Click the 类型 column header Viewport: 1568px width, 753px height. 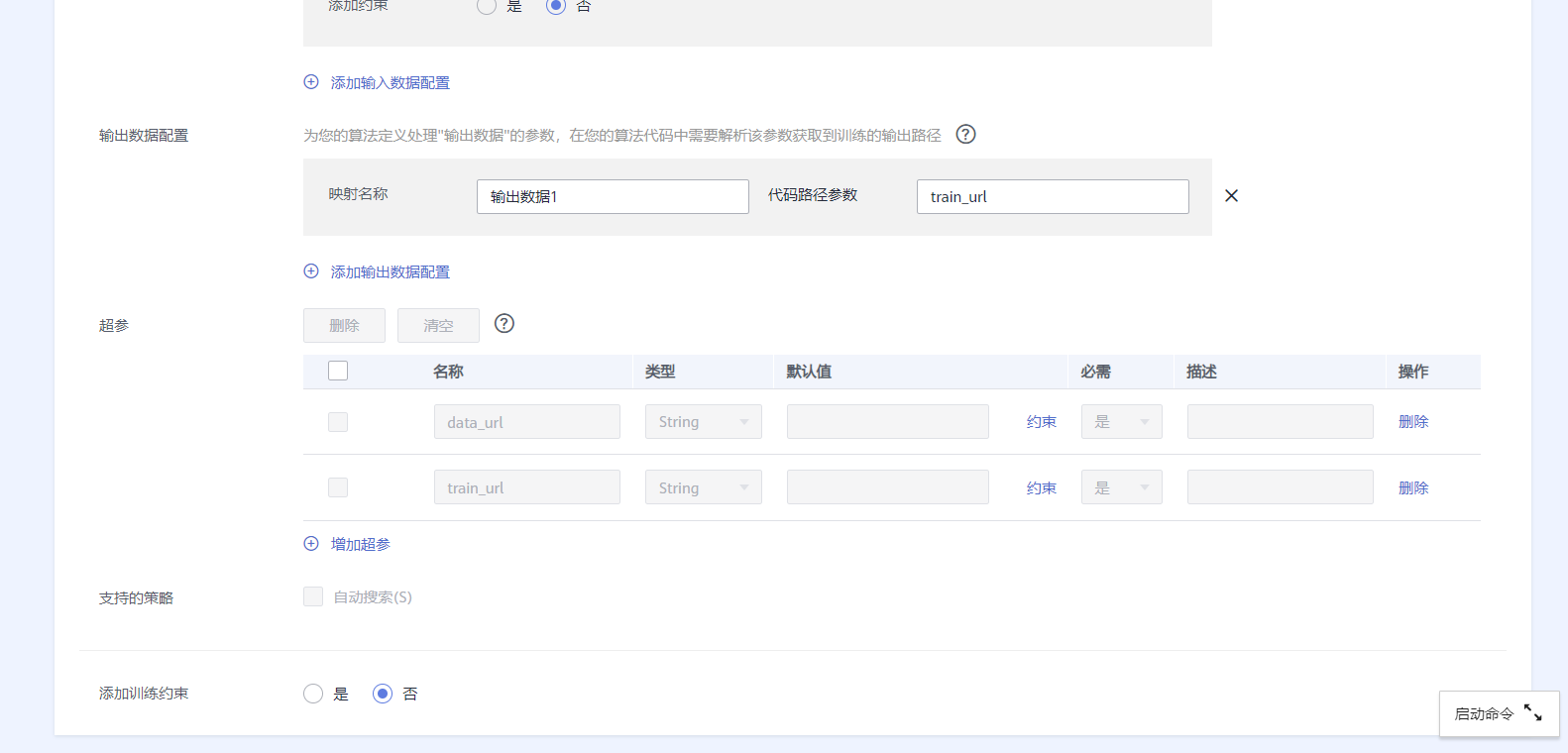660,372
